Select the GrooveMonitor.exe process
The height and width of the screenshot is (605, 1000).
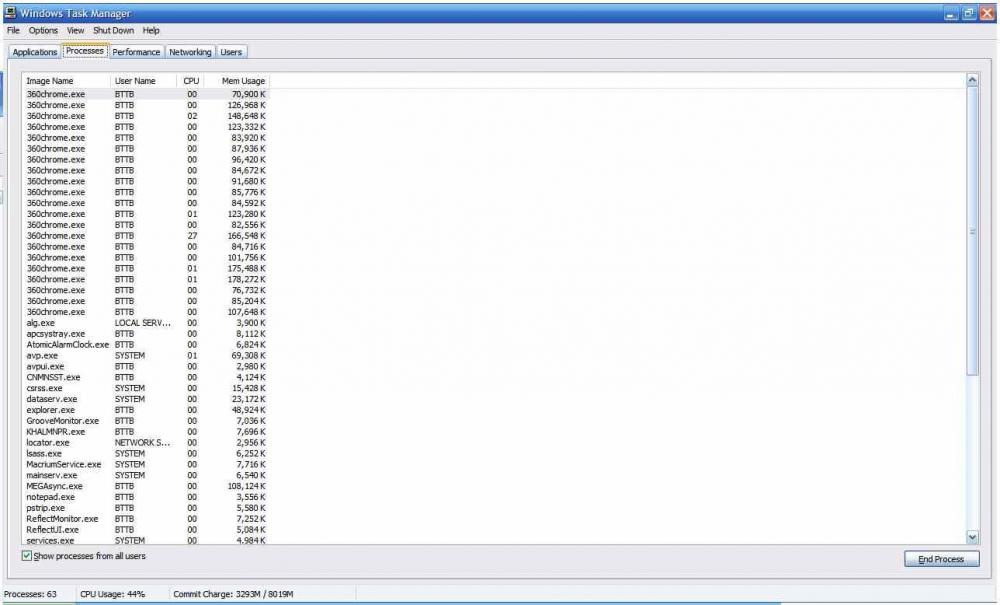pos(146,421)
